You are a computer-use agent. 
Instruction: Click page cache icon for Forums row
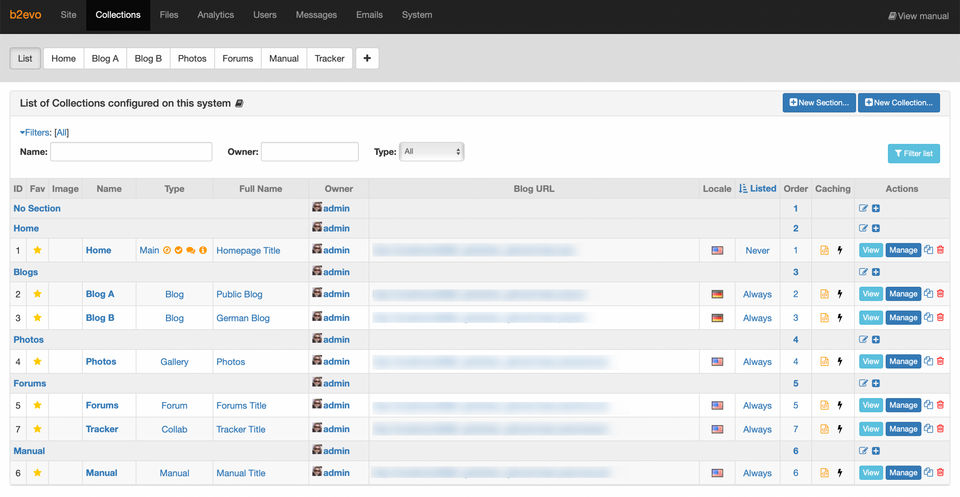click(824, 406)
